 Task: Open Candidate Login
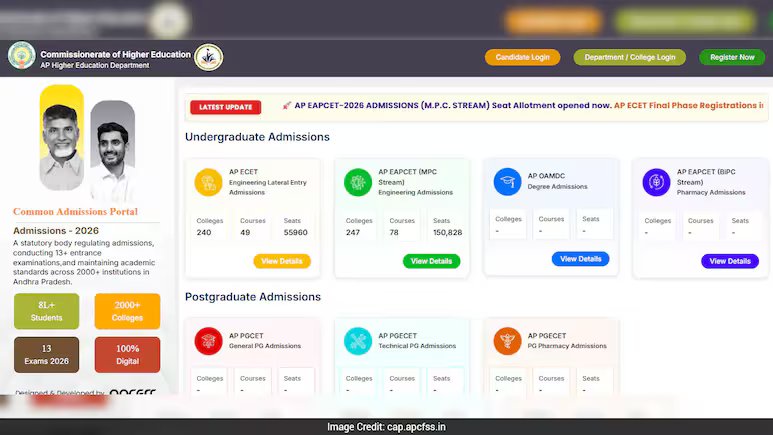click(523, 57)
